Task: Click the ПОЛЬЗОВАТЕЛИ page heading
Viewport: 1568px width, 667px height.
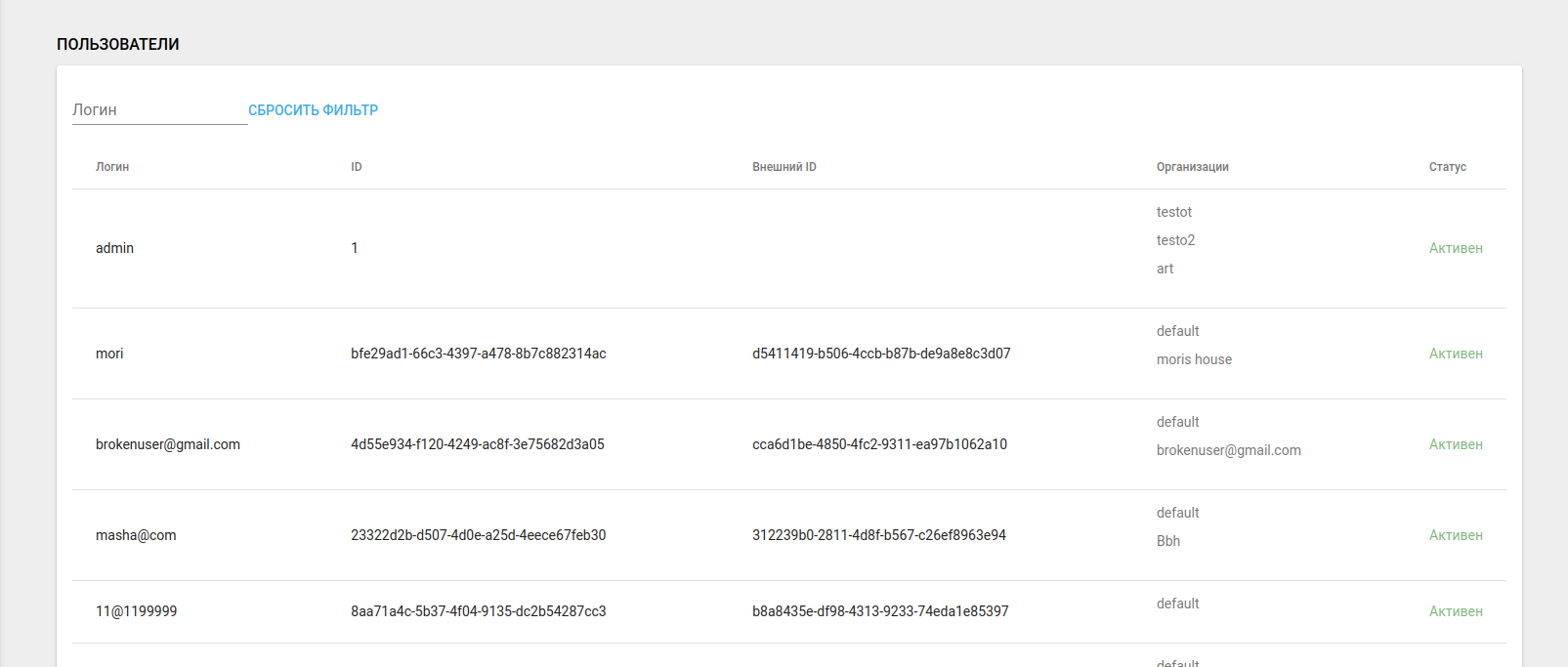Action: point(118,44)
